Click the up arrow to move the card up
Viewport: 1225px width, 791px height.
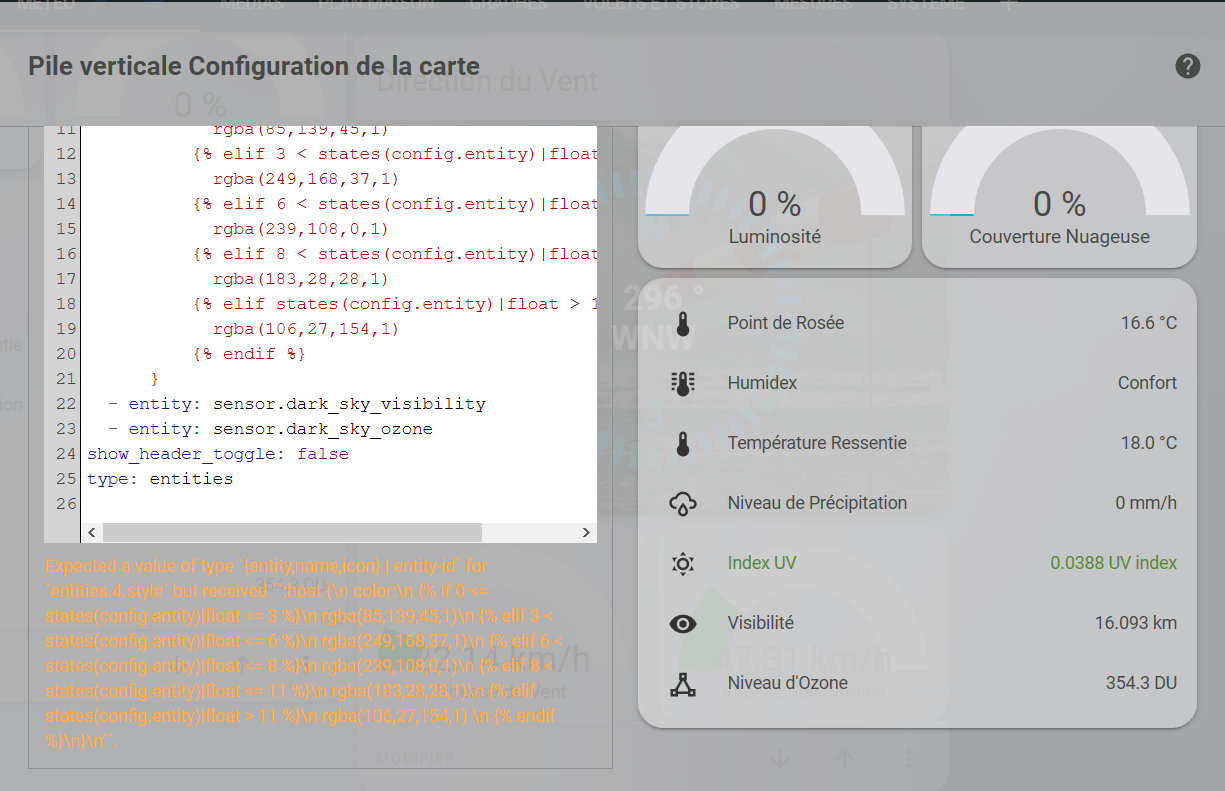844,758
